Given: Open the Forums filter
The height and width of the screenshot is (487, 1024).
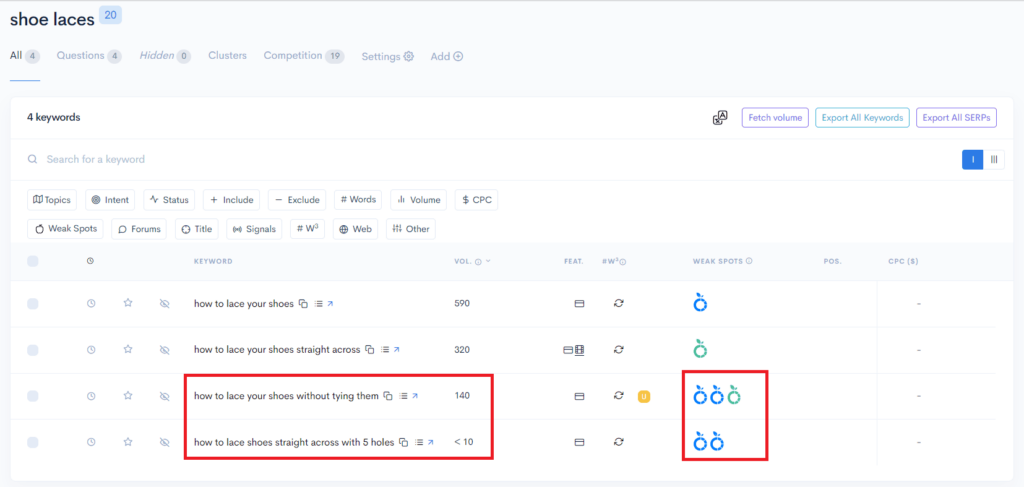Looking at the screenshot, I should (139, 229).
